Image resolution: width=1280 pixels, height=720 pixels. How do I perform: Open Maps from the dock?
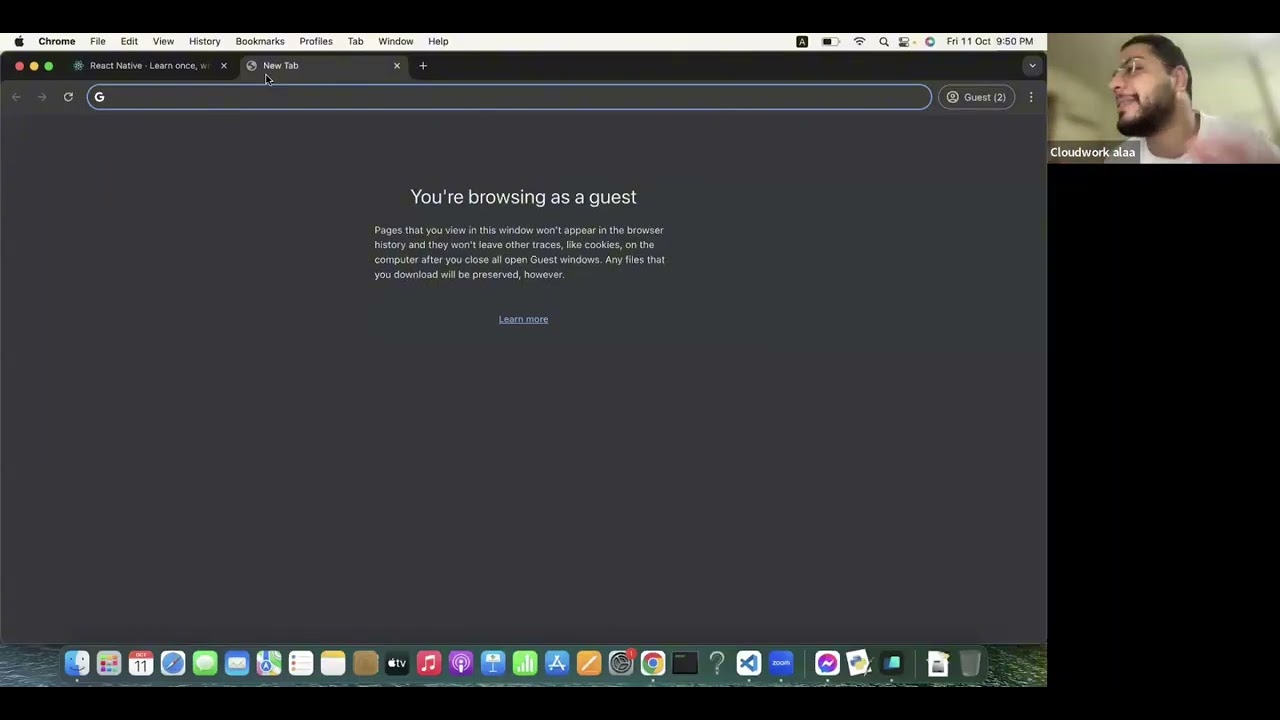click(x=269, y=663)
